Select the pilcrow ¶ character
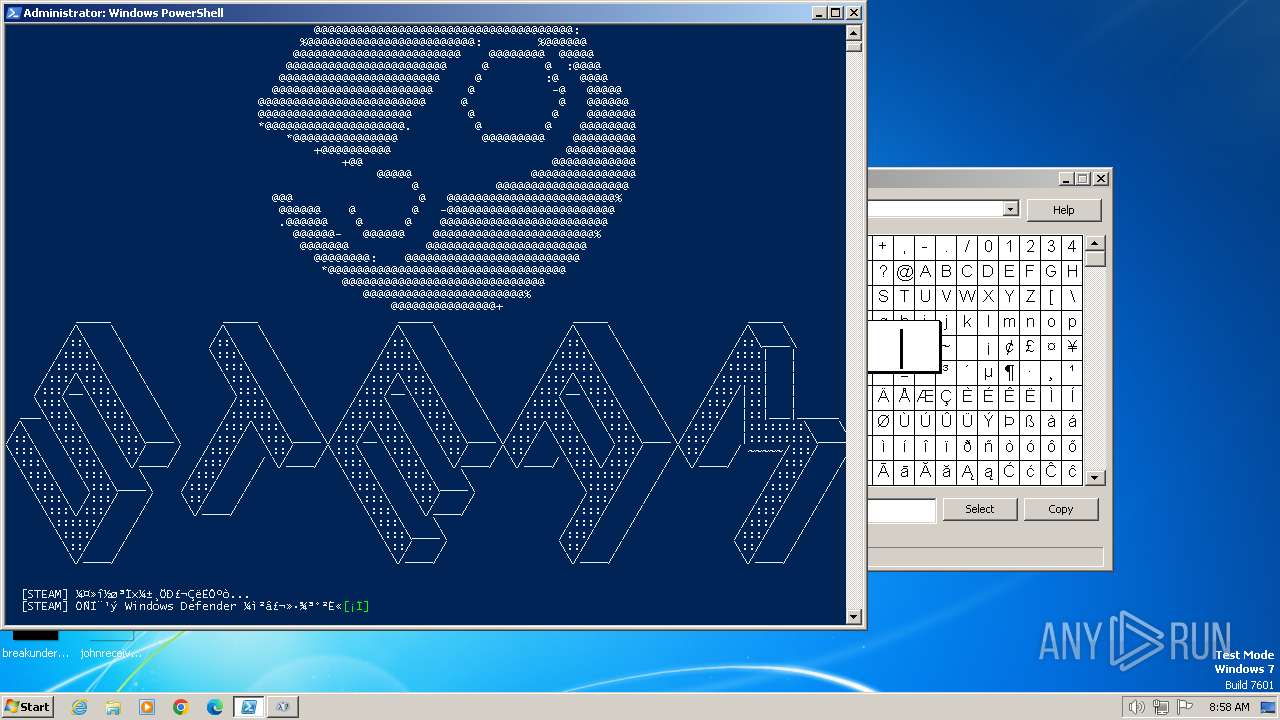 (1009, 372)
